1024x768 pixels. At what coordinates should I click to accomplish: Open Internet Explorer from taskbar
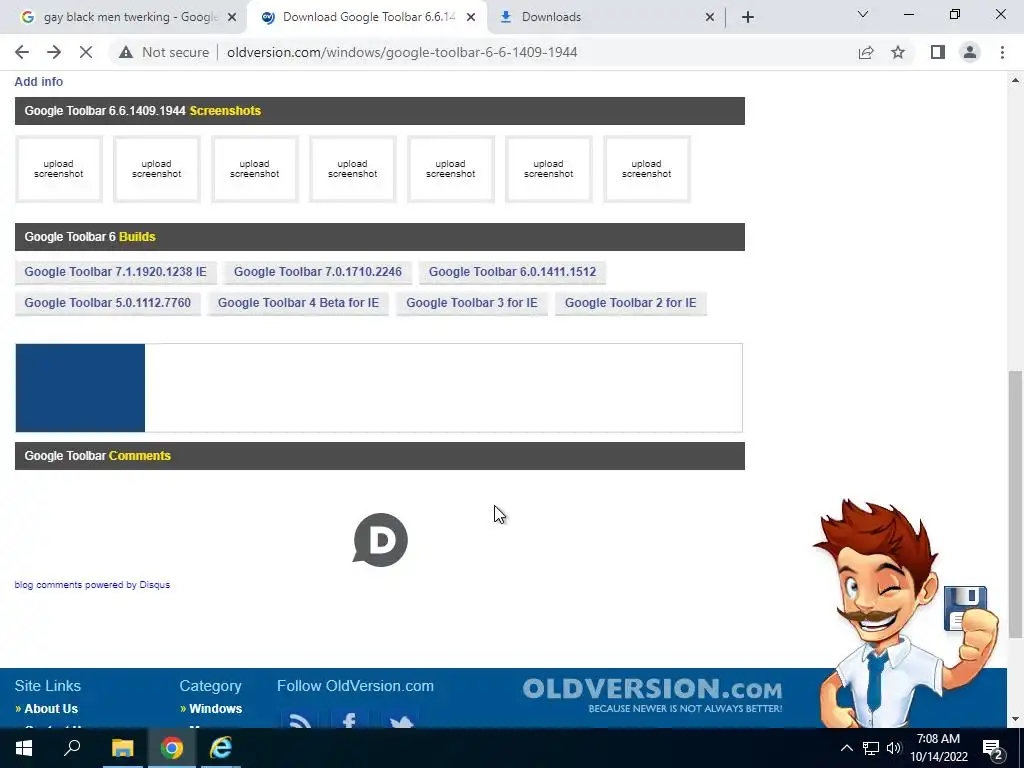tap(221, 748)
